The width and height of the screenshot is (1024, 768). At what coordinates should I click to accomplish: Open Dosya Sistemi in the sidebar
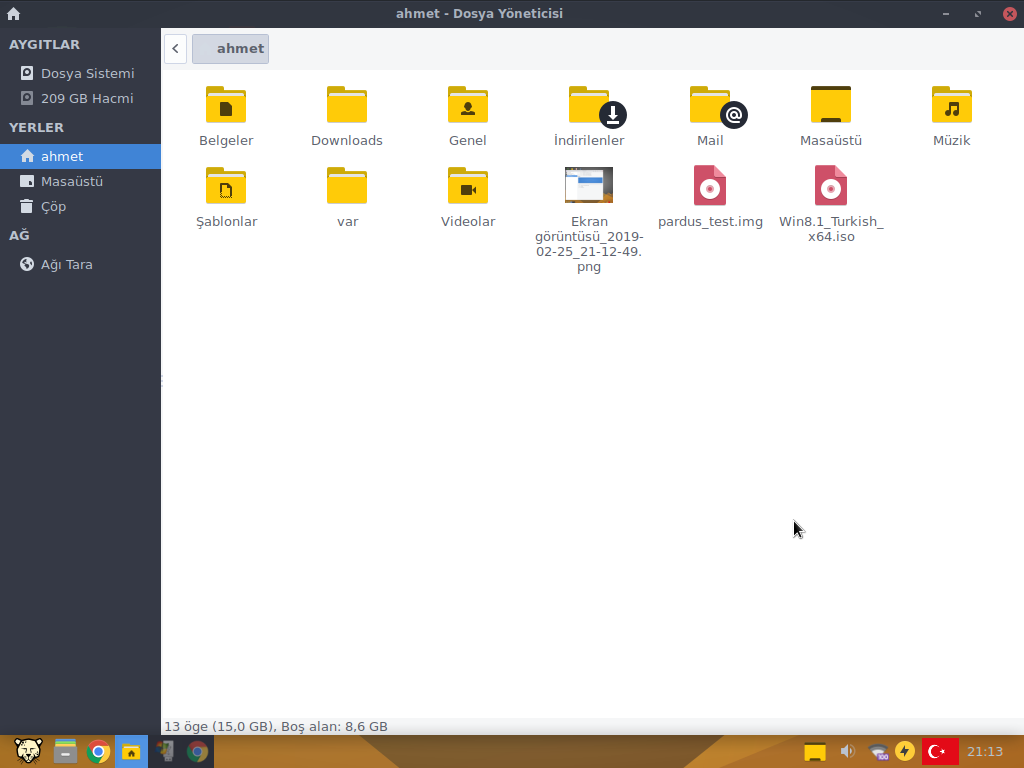click(x=87, y=73)
